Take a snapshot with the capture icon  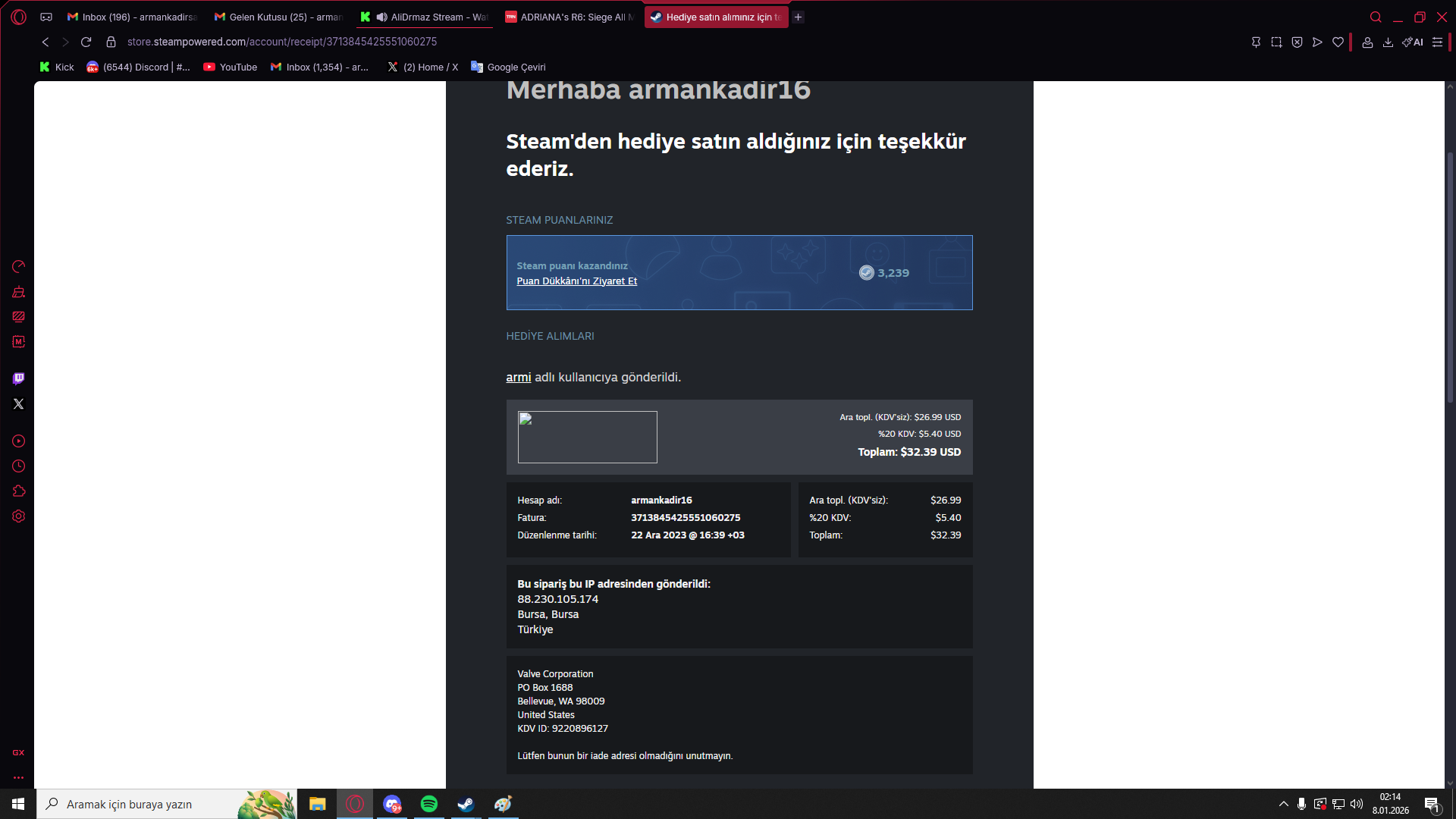click(x=1277, y=42)
